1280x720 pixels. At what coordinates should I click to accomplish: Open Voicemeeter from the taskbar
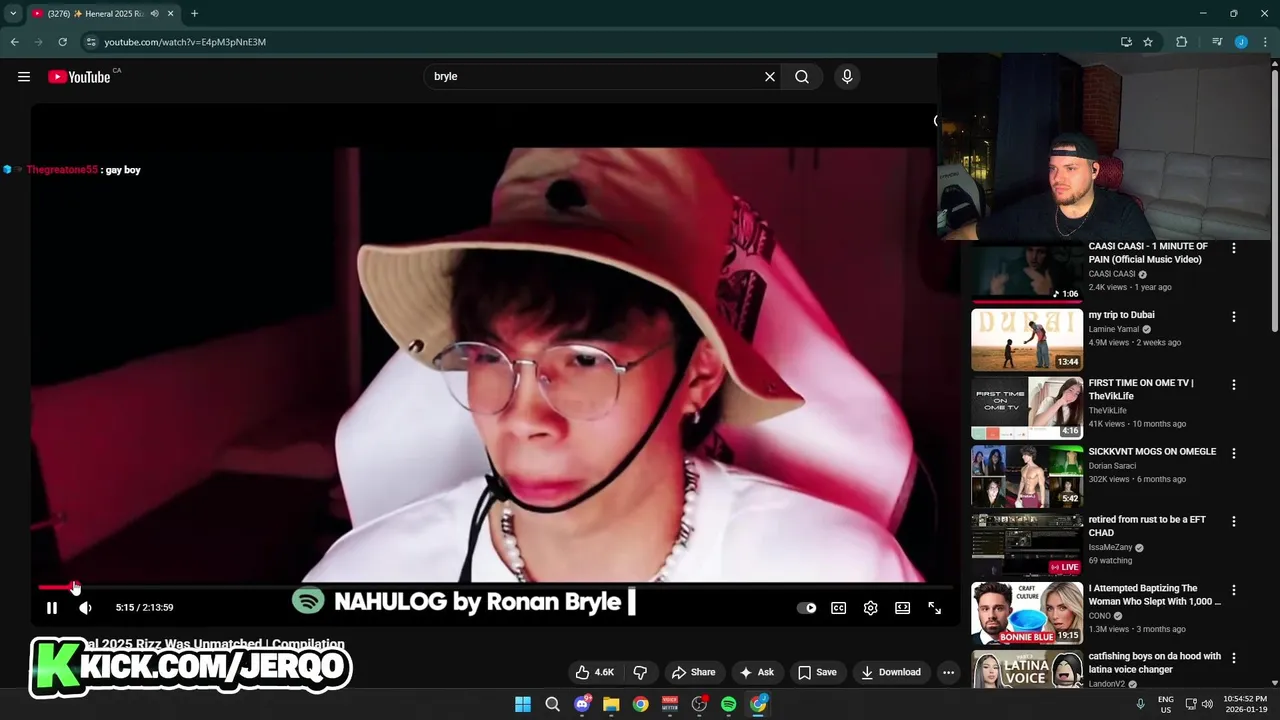click(x=670, y=704)
